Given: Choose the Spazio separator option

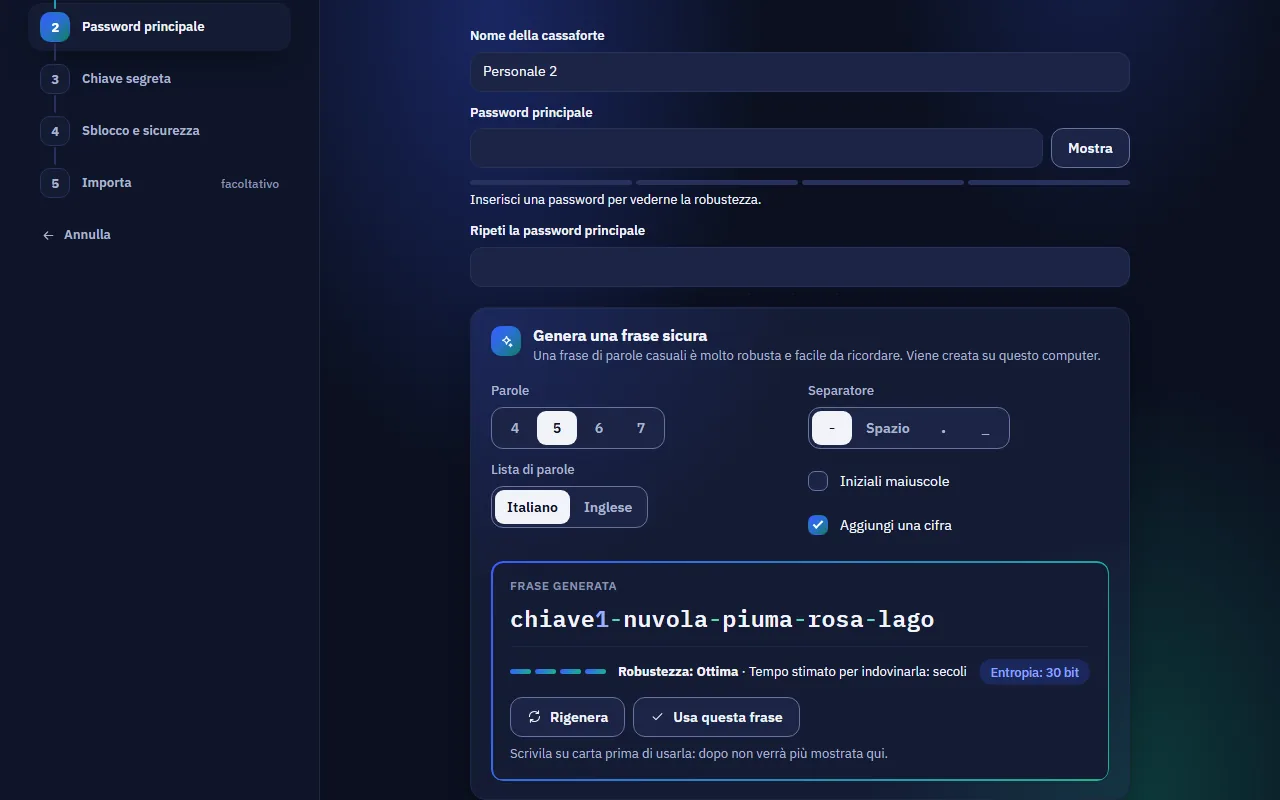Looking at the screenshot, I should 888,428.
